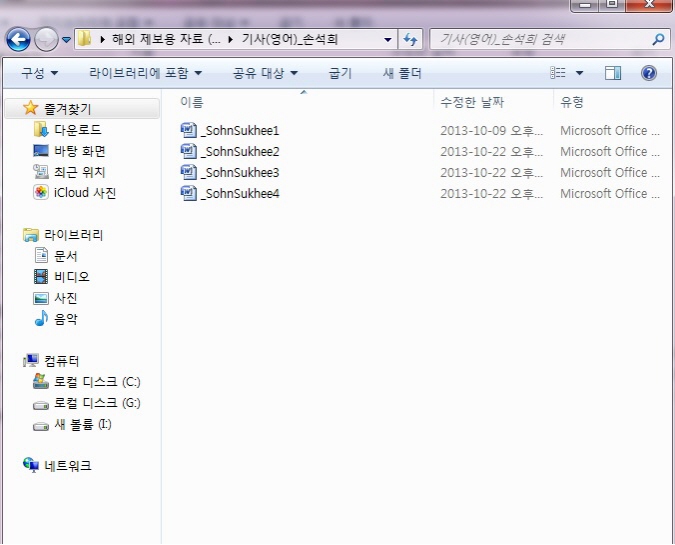Viewport: 675px width, 545px height.
Task: Expand the address bar history dropdown arrow
Action: 388,39
